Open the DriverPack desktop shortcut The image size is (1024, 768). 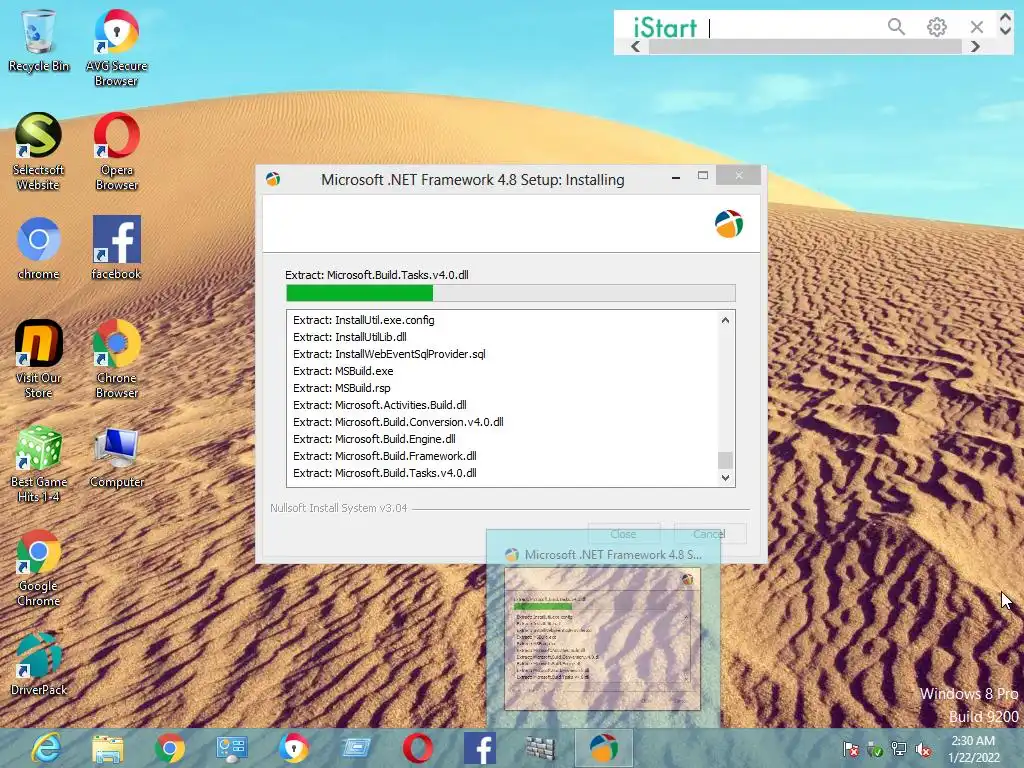tap(39, 664)
